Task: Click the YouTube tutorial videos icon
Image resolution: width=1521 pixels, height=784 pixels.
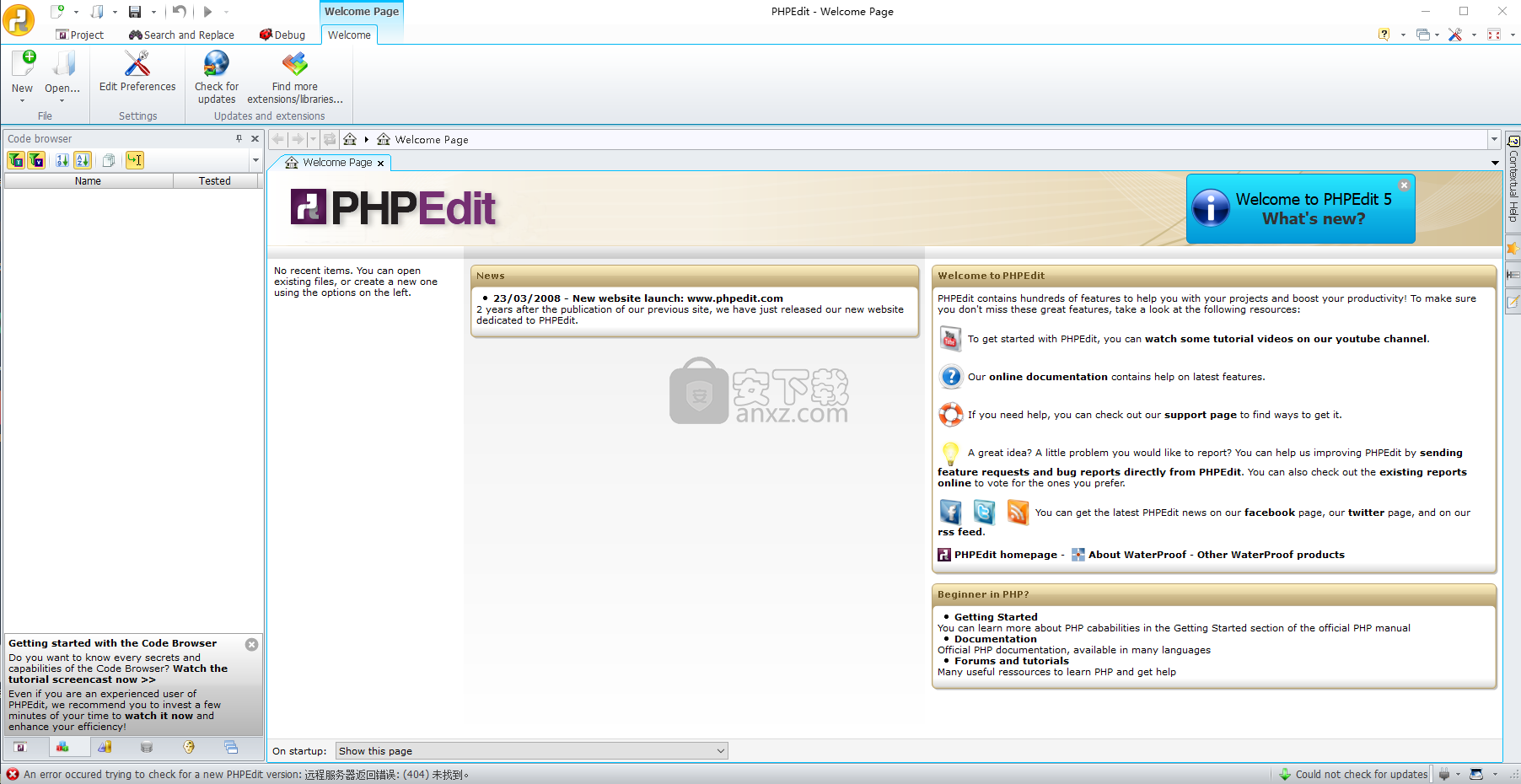Action: [x=950, y=339]
